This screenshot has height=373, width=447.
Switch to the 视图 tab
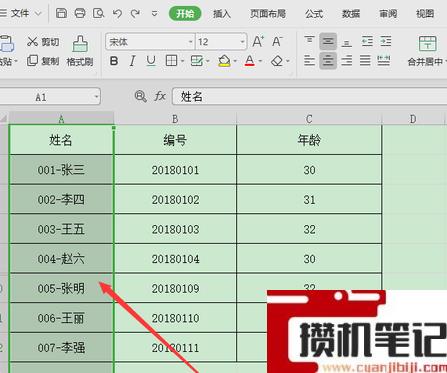click(x=425, y=14)
